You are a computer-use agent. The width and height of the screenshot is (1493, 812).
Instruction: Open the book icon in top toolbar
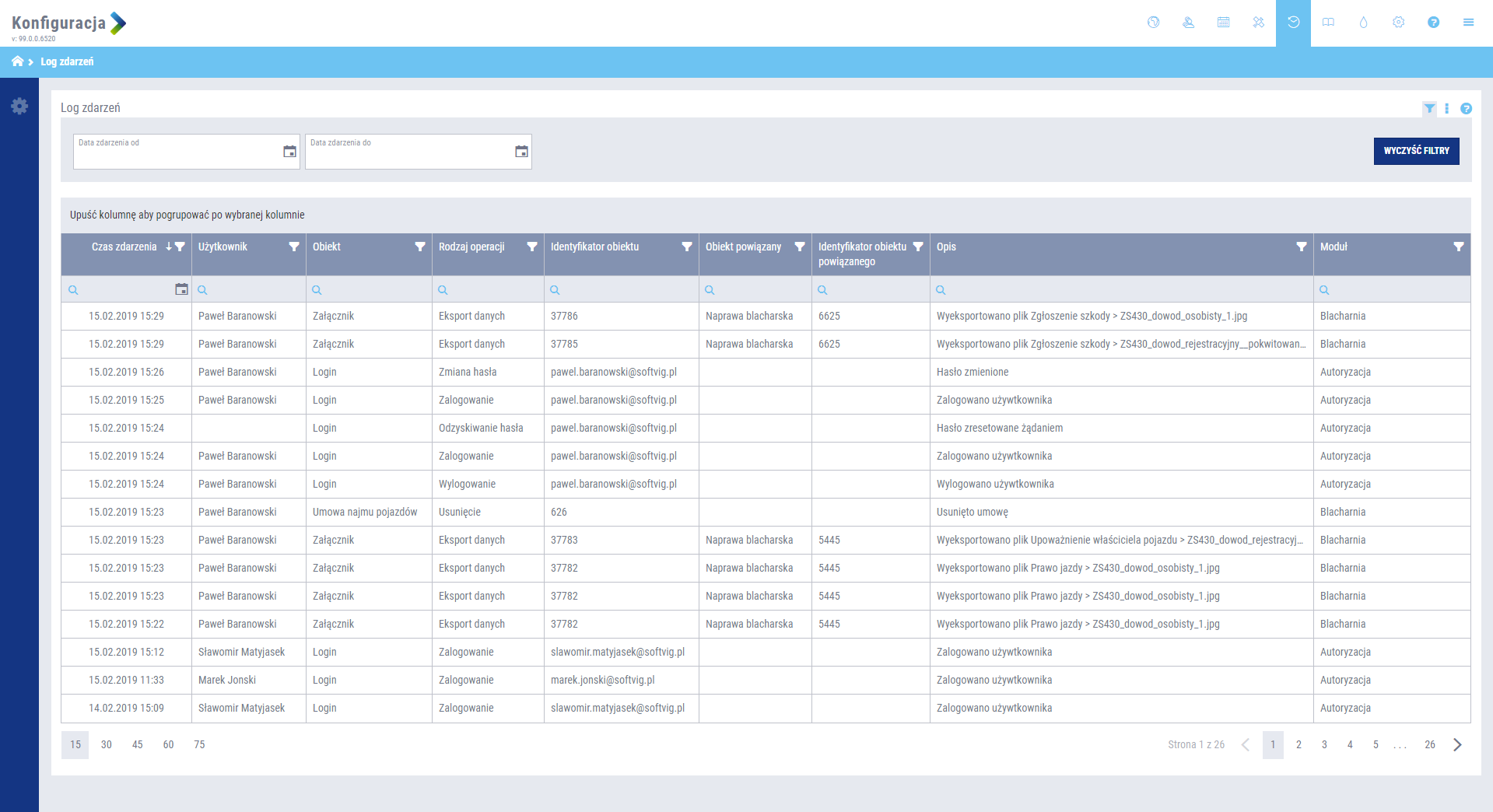tap(1328, 23)
